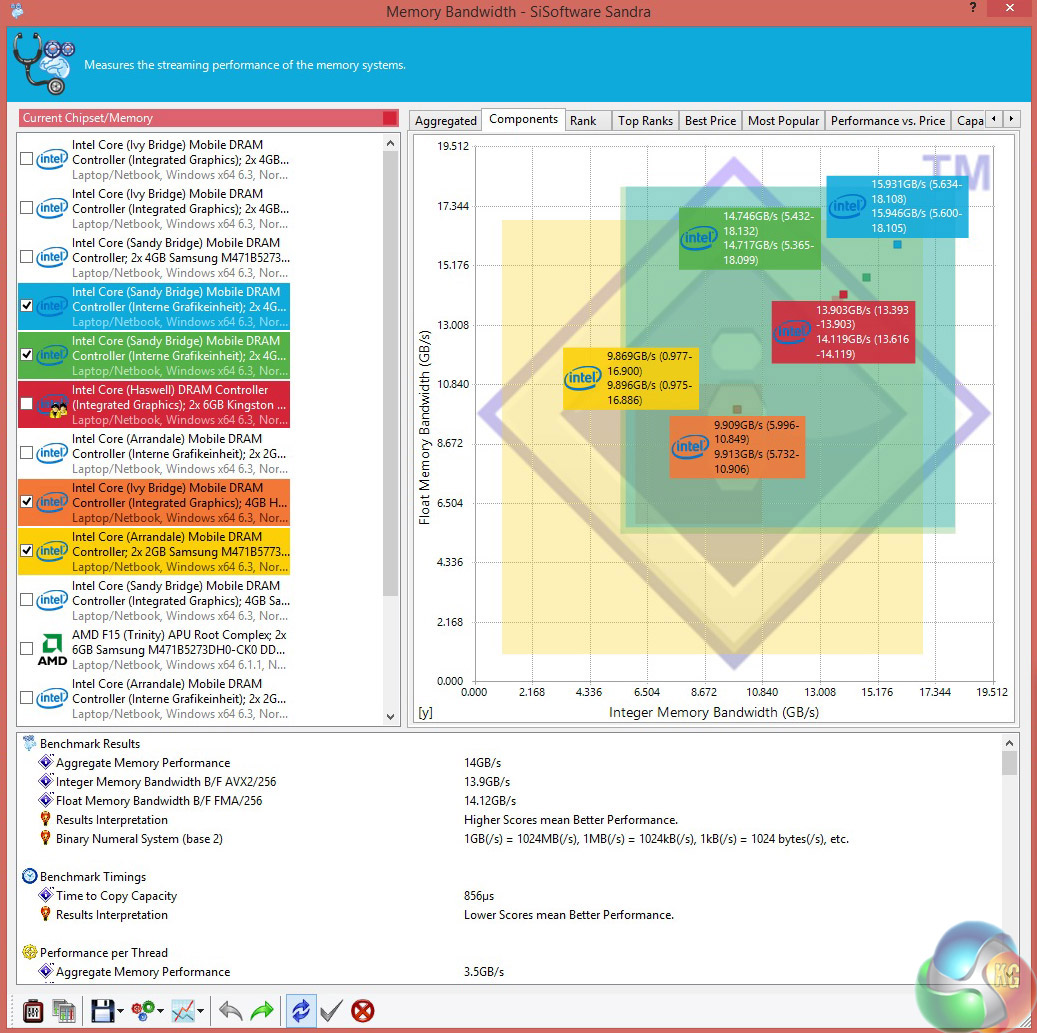The width and height of the screenshot is (1037, 1033).
Task: Open the chart icon dropdown arrow
Action: pyautogui.click(x=200, y=1011)
